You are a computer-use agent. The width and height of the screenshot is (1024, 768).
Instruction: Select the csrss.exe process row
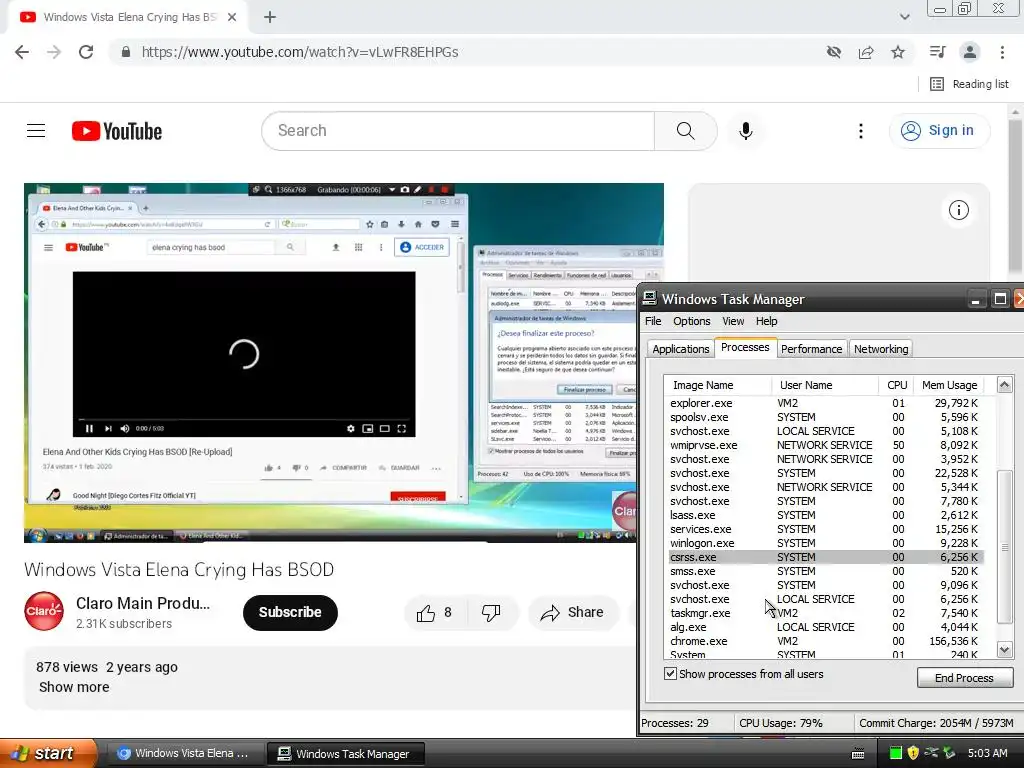[x=824, y=557]
